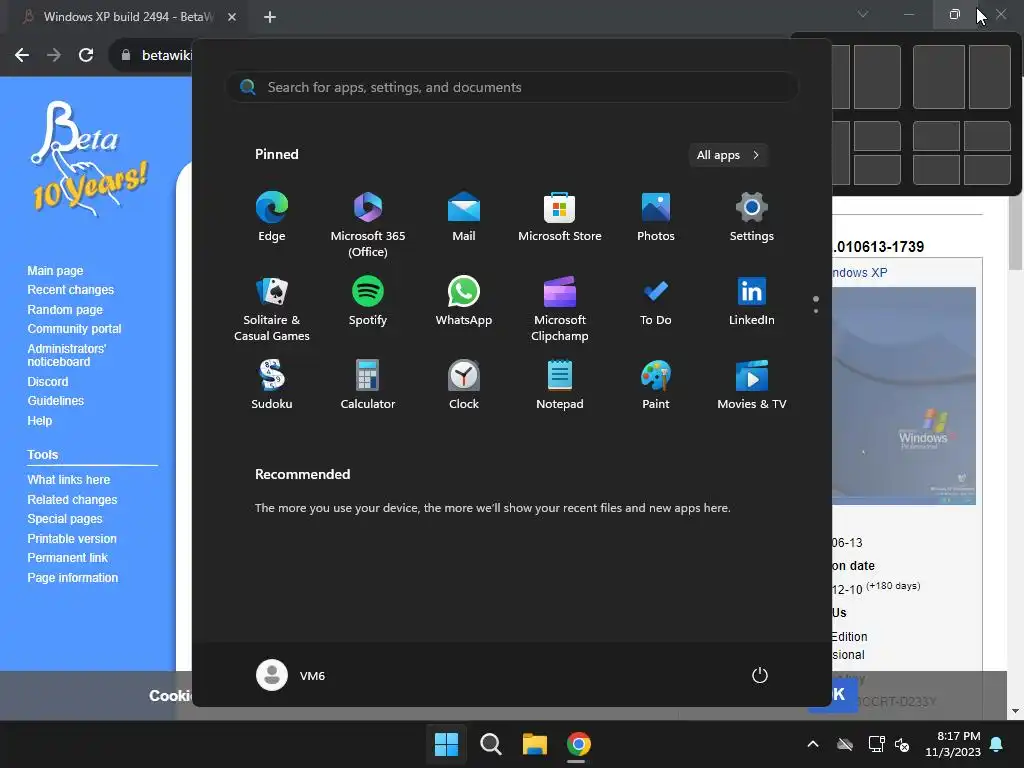1024x768 pixels.
Task: Open the clock and date flyout
Action: (953, 744)
